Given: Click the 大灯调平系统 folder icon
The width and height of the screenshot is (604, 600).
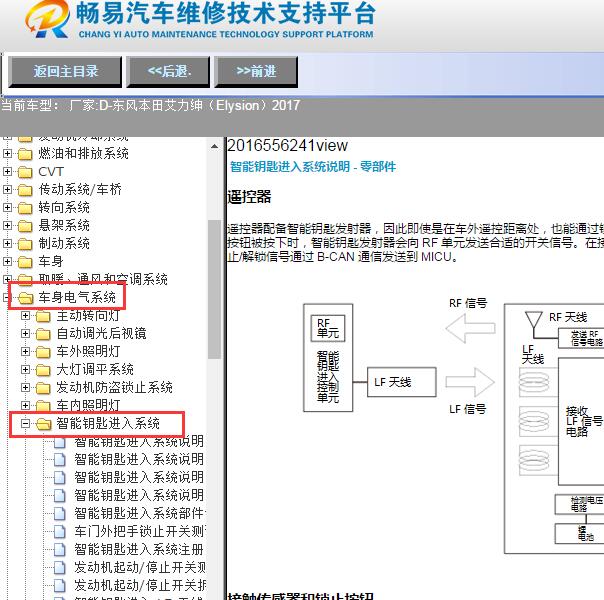Looking at the screenshot, I should [43, 370].
